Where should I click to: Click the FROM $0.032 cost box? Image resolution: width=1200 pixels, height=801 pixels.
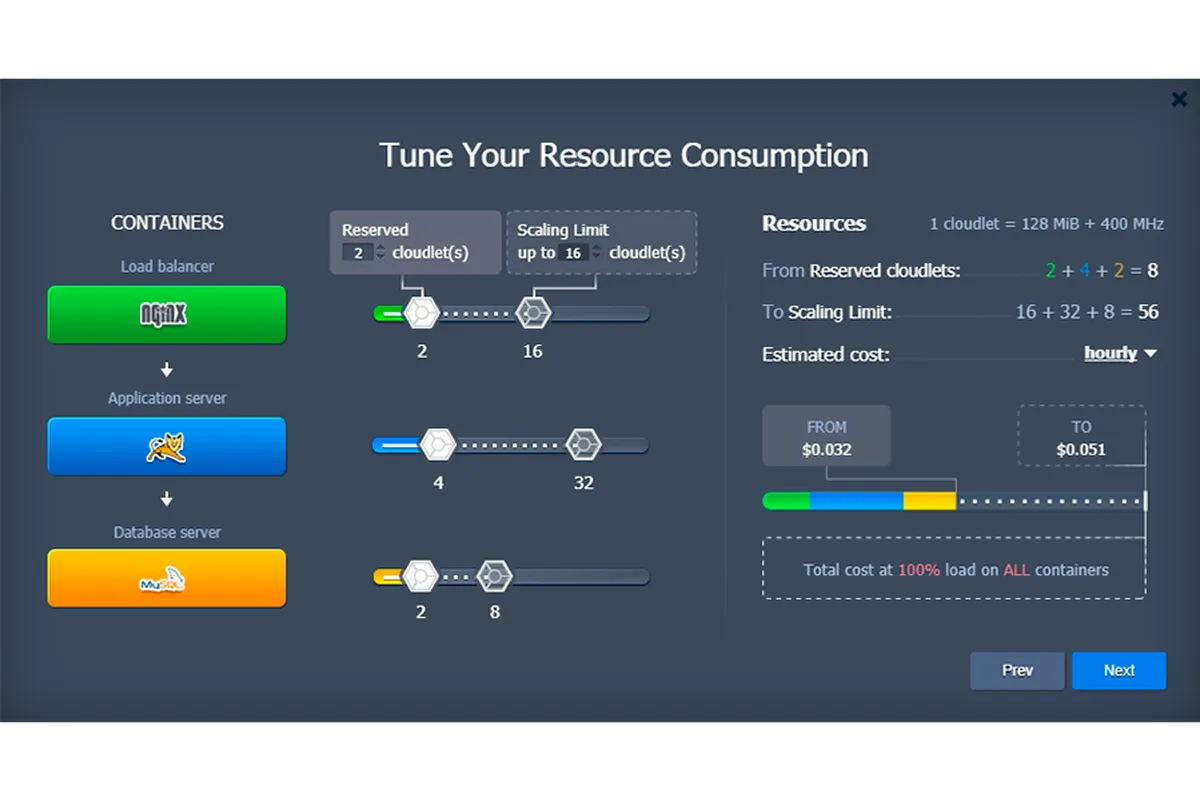826,436
